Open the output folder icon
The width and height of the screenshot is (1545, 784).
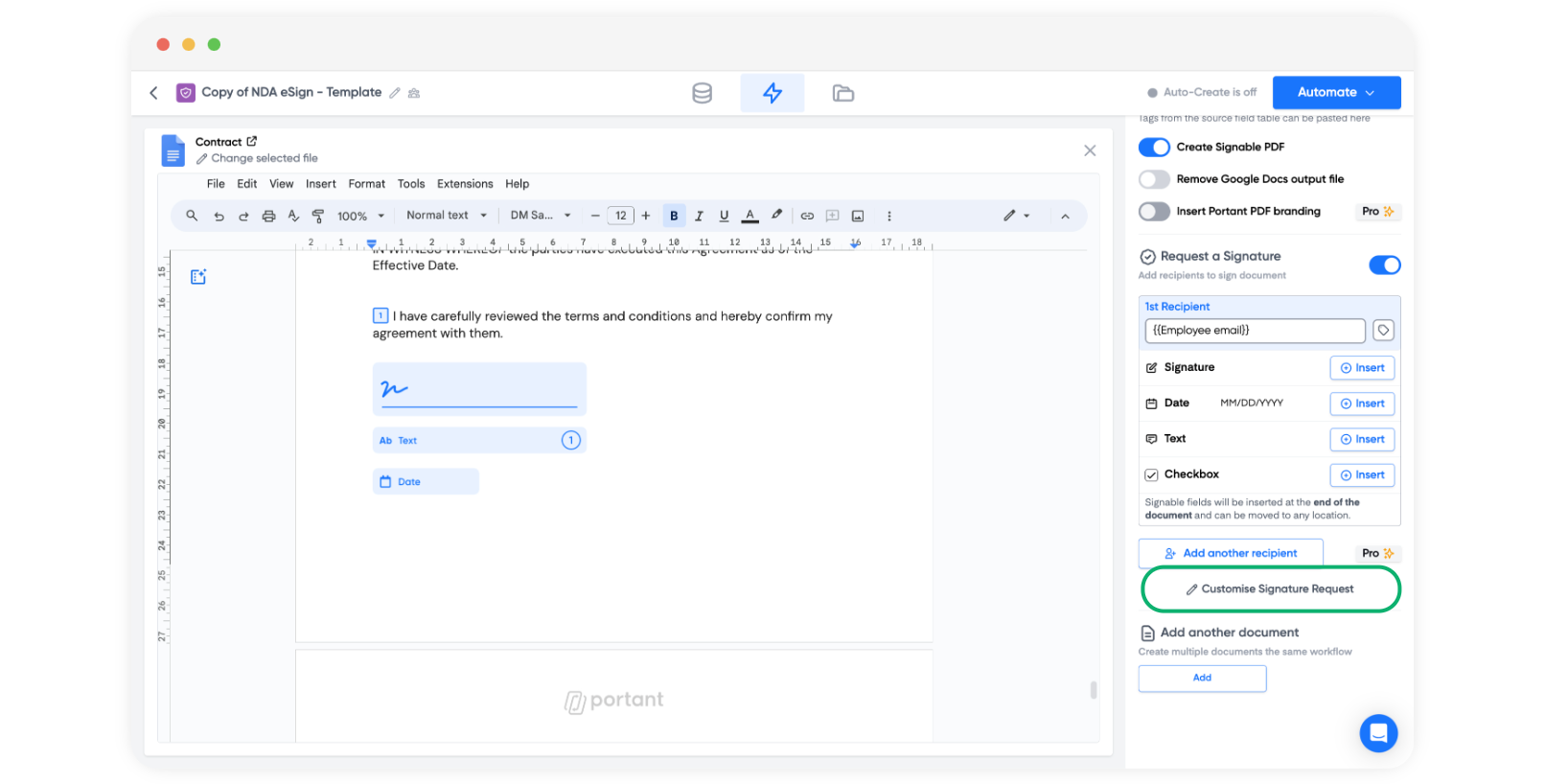(x=842, y=93)
